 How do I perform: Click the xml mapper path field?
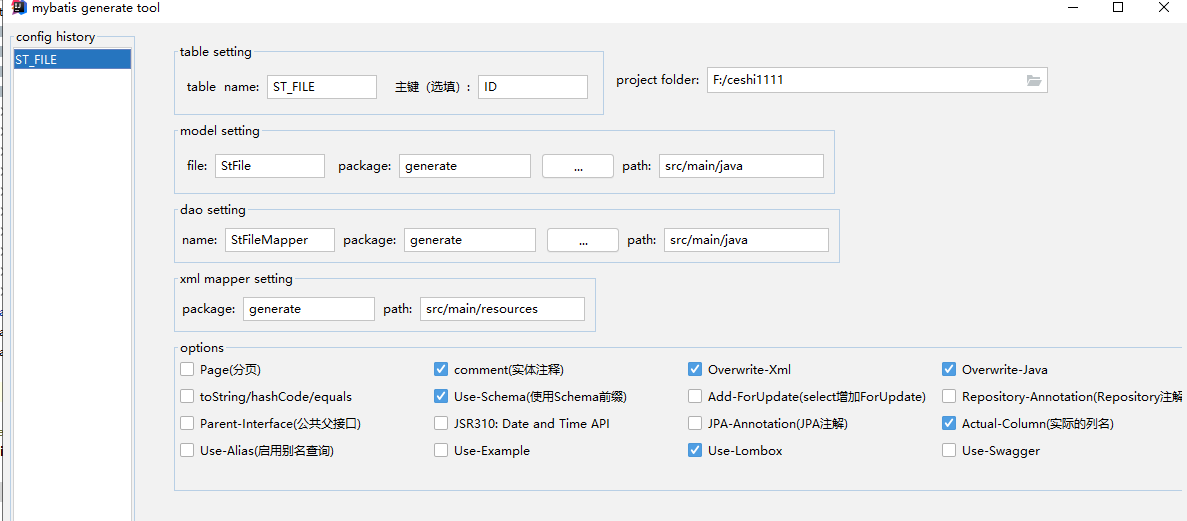coord(502,309)
